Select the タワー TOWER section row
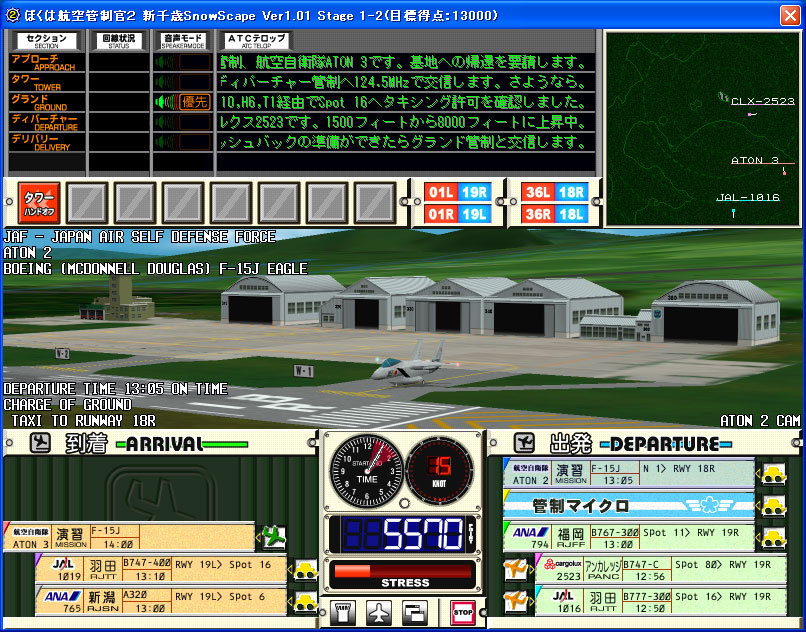Viewport: 806px width, 632px height. point(46,82)
